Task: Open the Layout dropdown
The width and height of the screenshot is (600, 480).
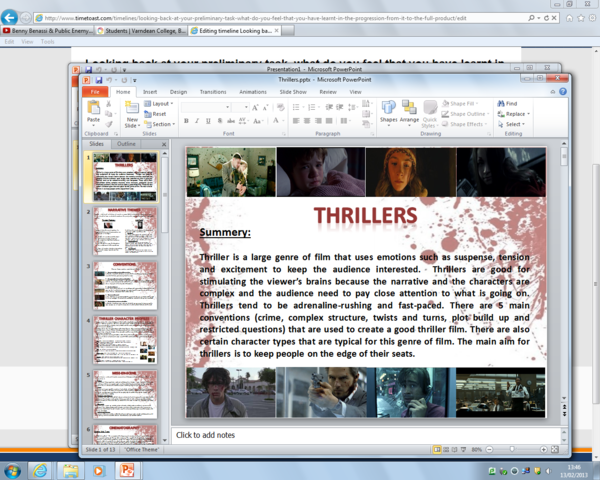Action: coord(159,104)
